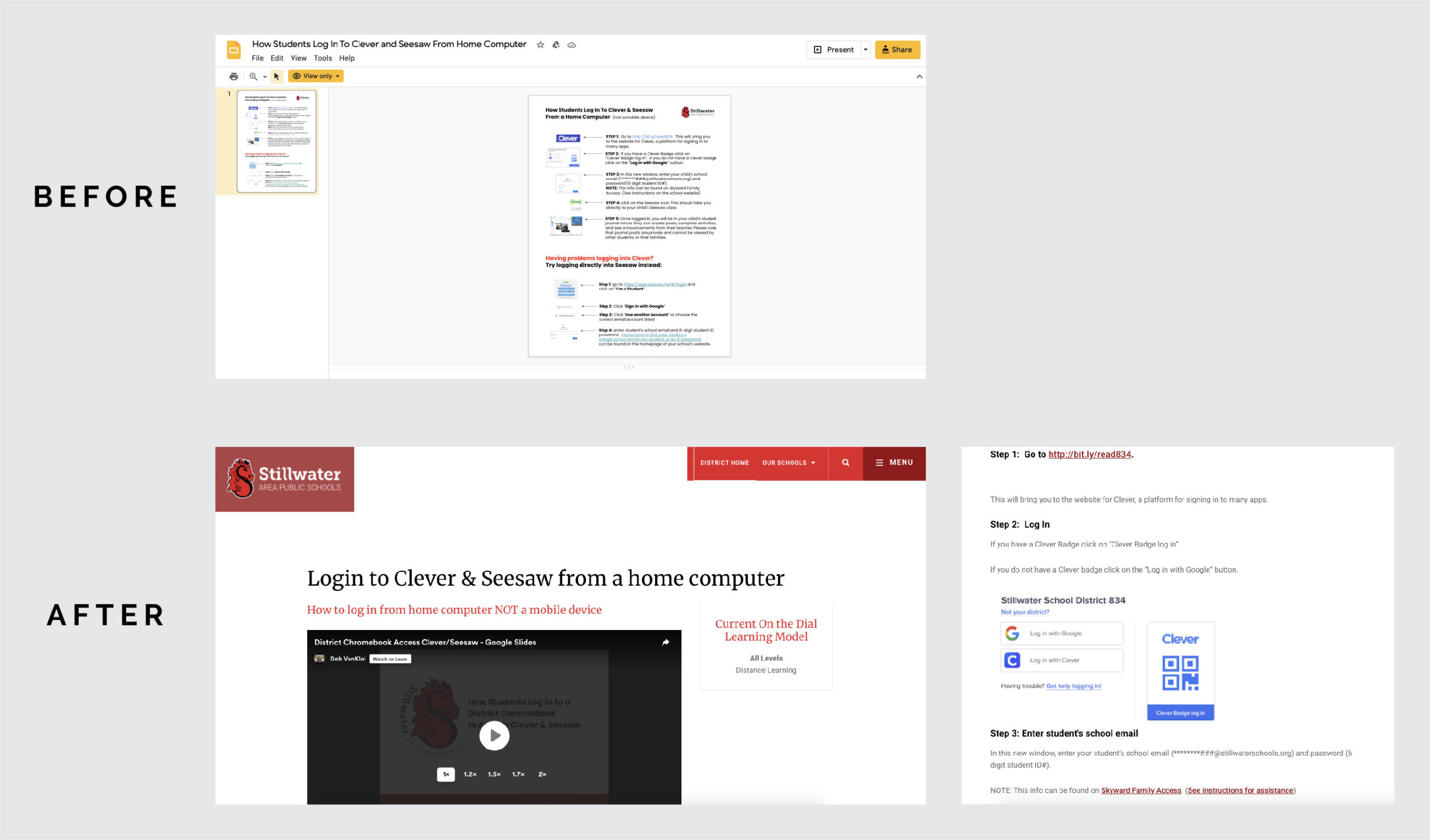Screen dimensions: 1430x840
Task: Click the Google Slides logo icon
Action: (x=234, y=50)
